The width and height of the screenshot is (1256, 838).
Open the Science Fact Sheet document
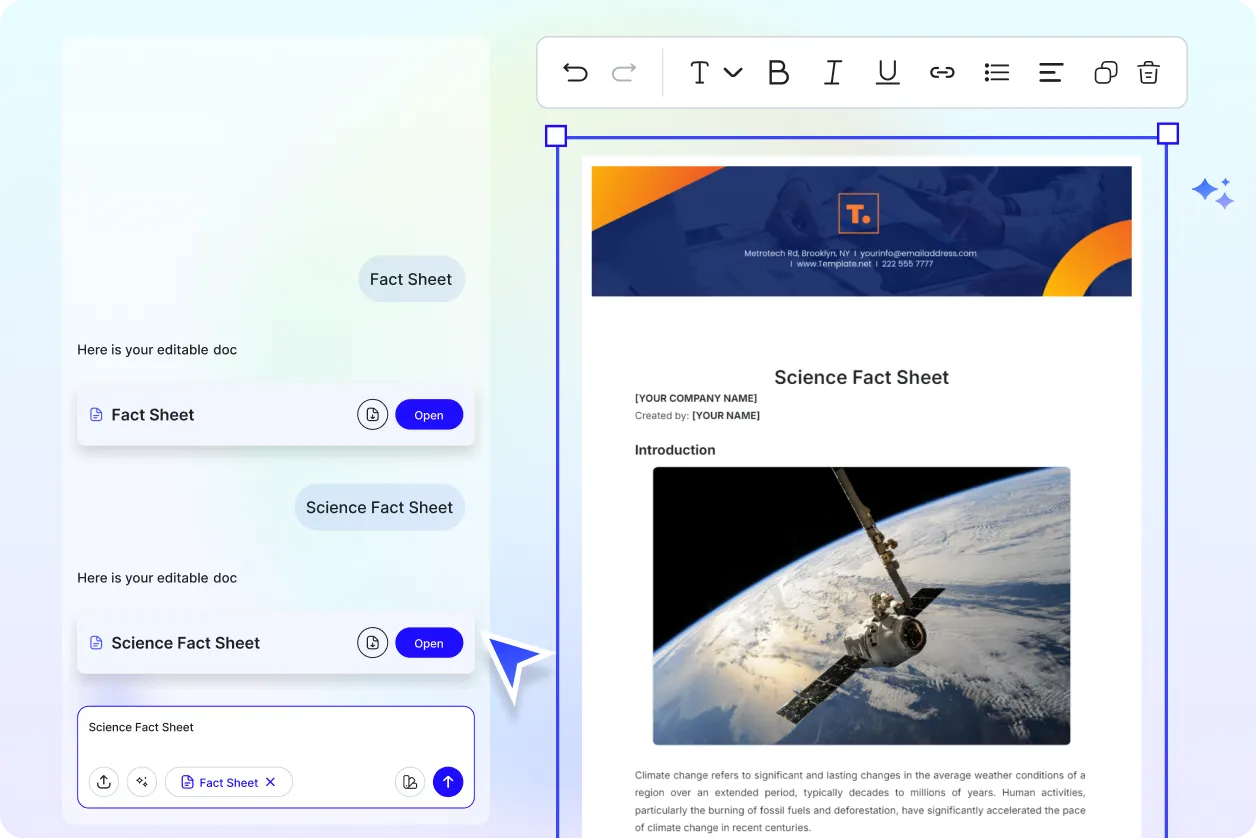[x=429, y=643]
